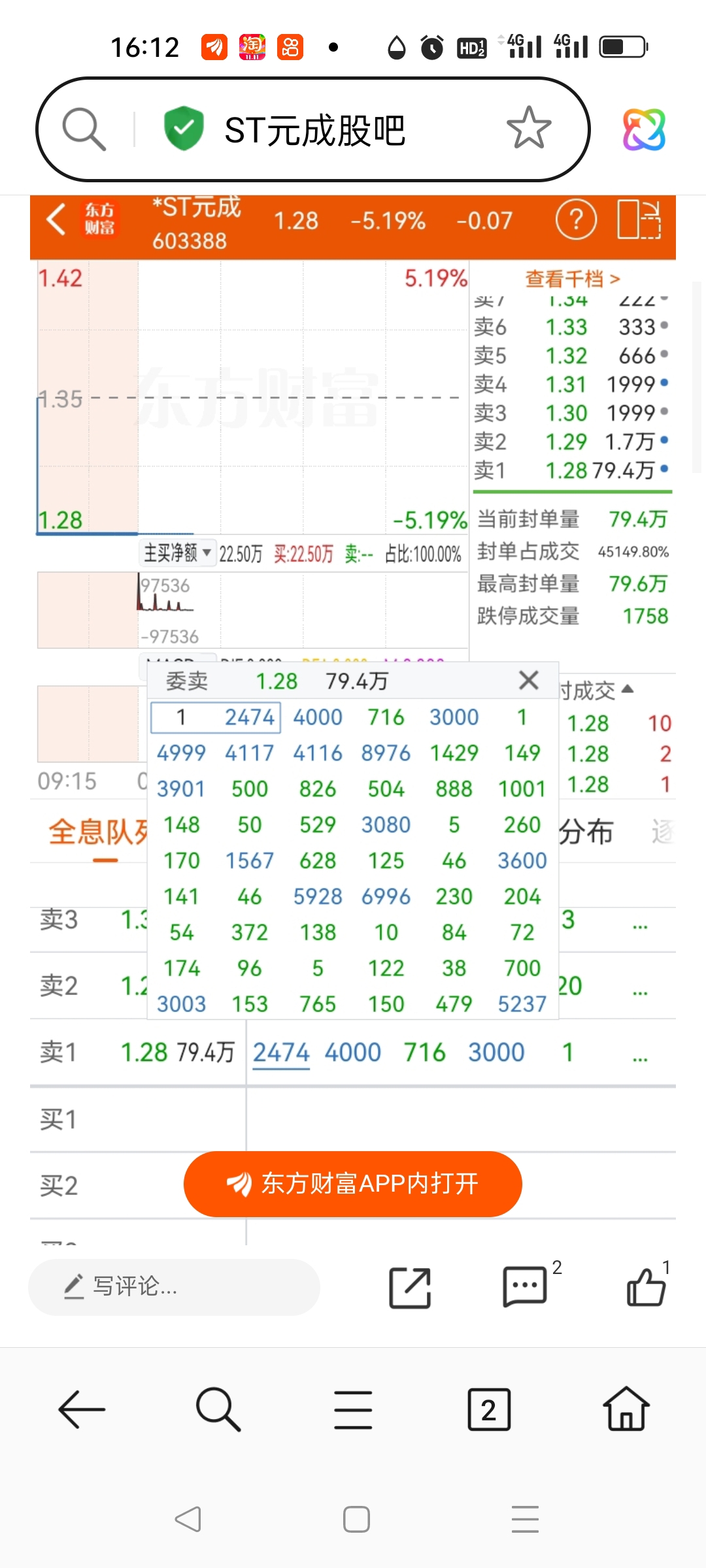Viewport: 706px width, 1568px height.
Task: Open the share icon at the bottom
Action: click(410, 1287)
